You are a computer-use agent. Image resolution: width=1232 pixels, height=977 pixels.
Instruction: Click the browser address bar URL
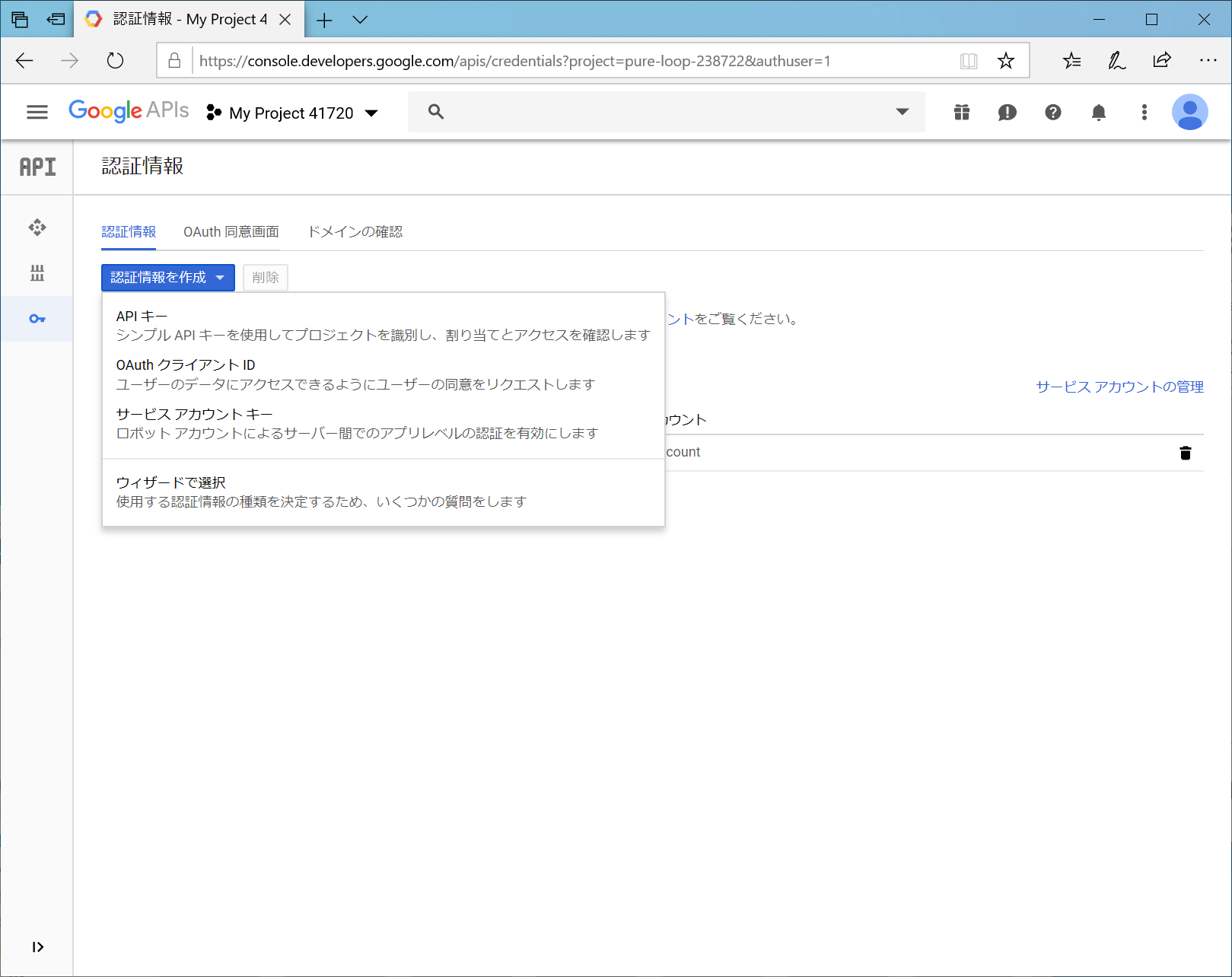[514, 61]
